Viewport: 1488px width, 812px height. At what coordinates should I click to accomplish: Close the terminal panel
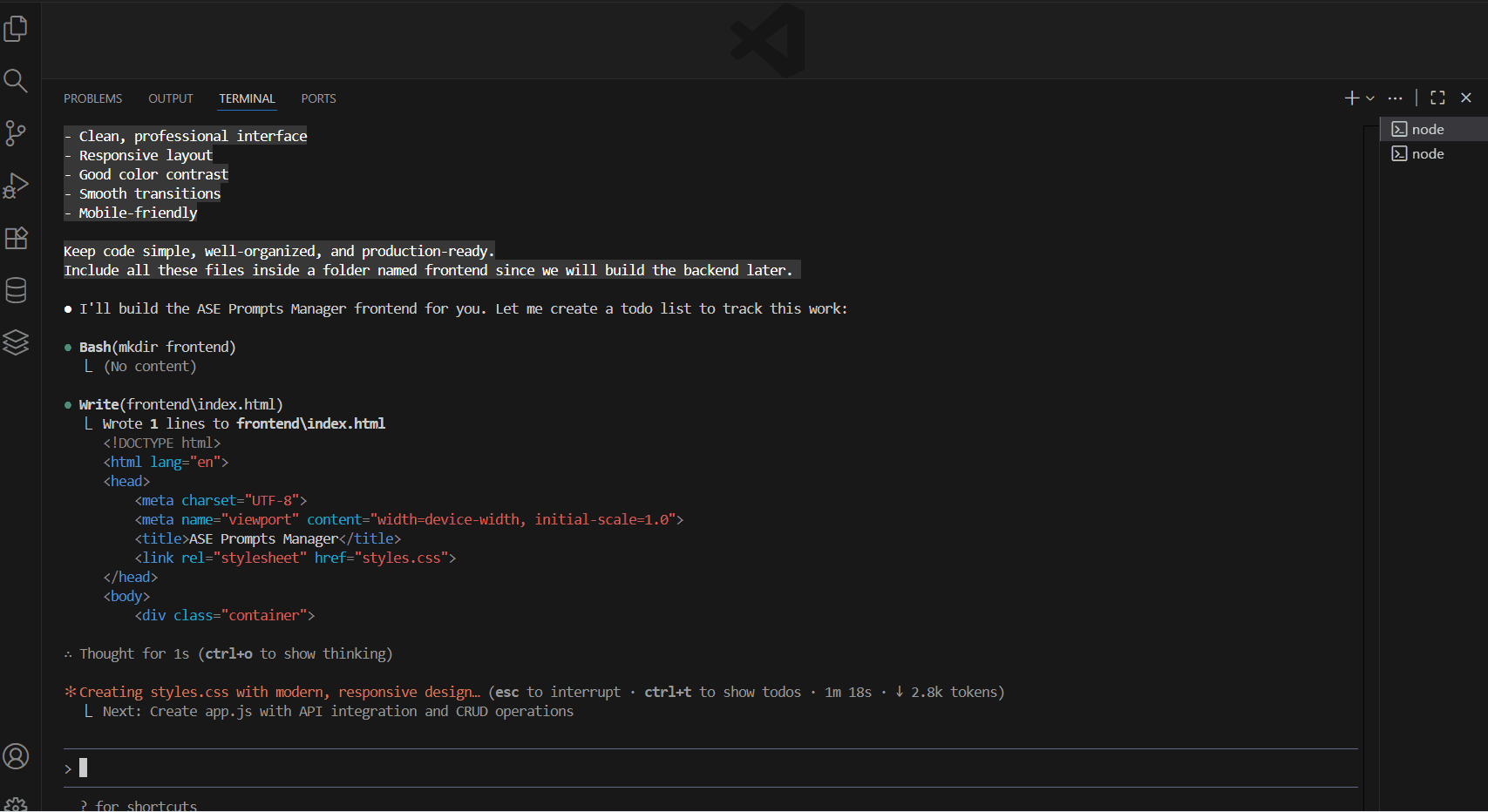pos(1466,98)
